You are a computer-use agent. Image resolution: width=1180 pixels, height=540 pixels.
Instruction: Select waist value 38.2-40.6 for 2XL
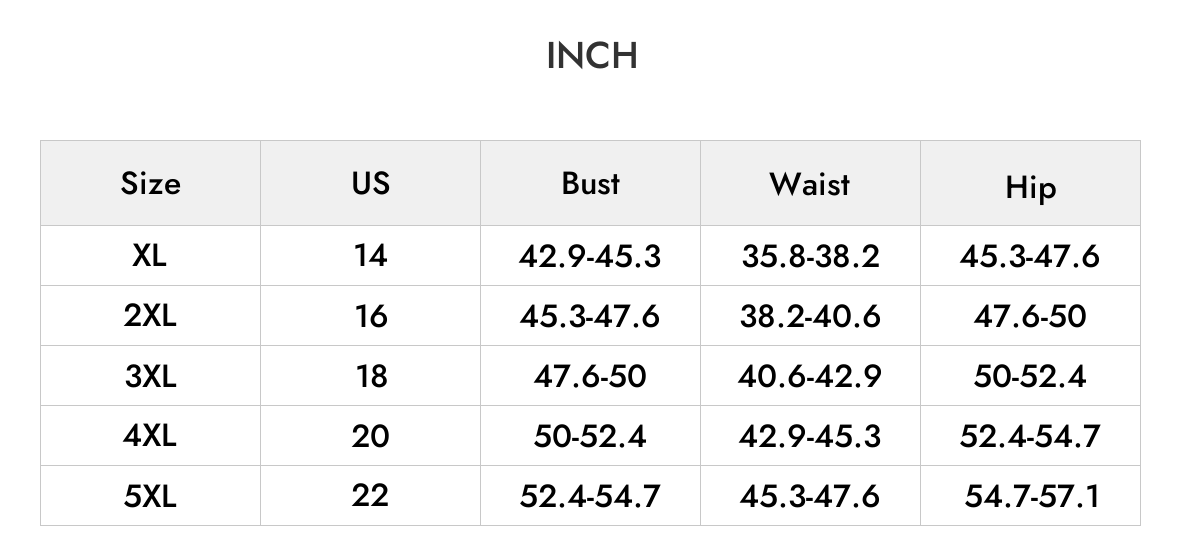click(x=810, y=316)
